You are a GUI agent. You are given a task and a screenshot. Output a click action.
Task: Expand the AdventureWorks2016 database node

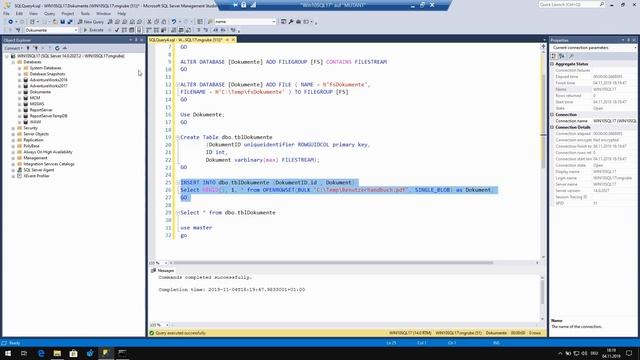20,80
